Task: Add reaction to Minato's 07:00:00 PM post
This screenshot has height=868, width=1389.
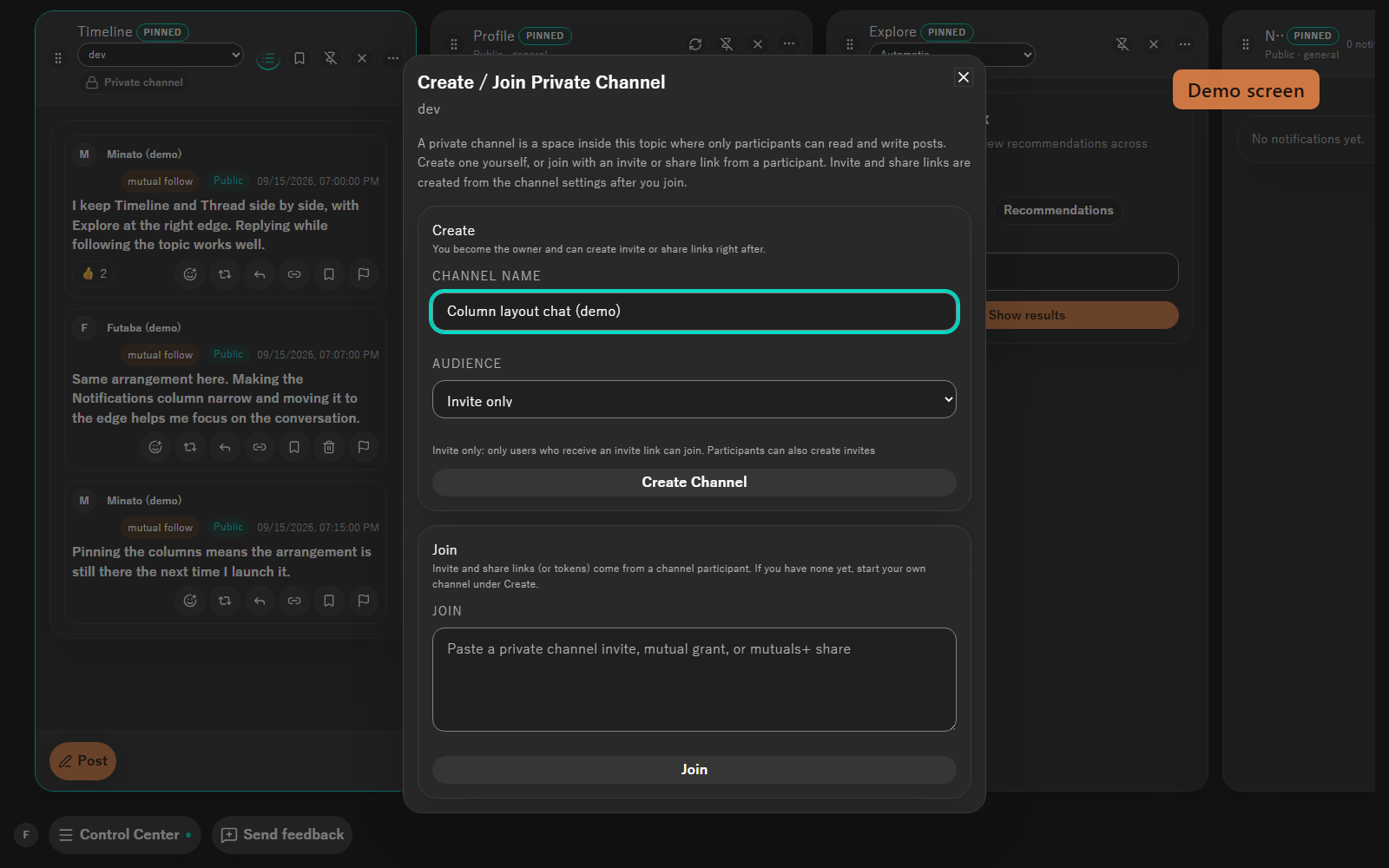Action: pos(190,274)
